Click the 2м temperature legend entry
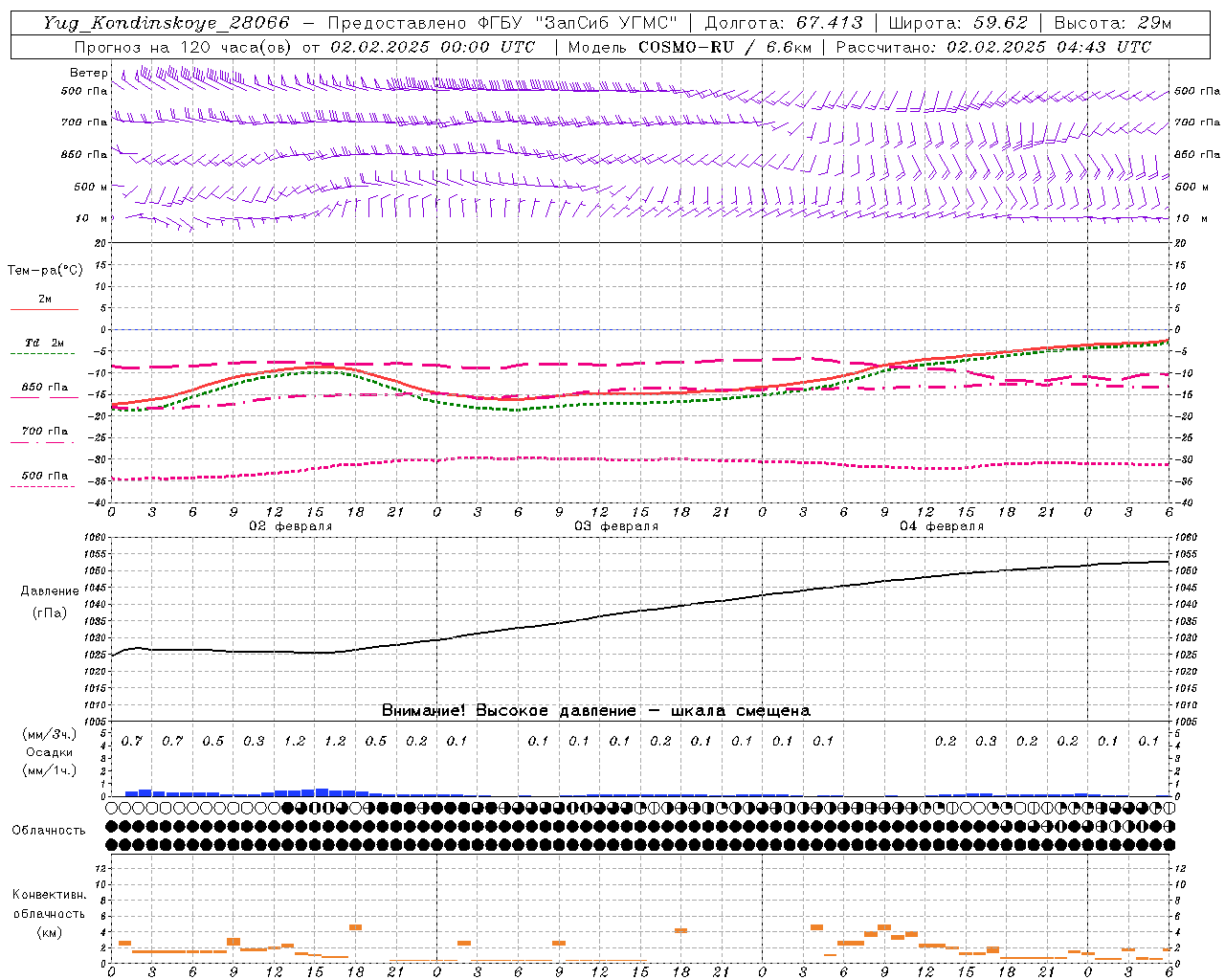Screen dimensions: 1225x980 point(45,300)
